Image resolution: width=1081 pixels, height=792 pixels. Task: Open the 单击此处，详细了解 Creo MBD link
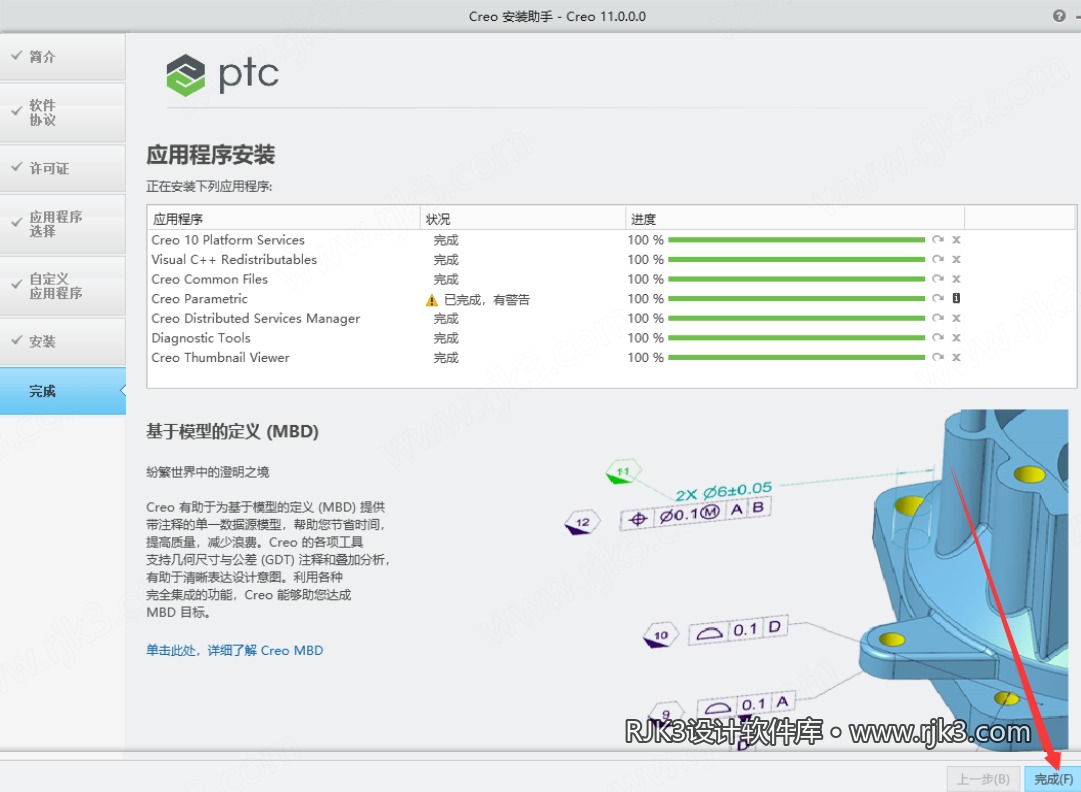234,650
